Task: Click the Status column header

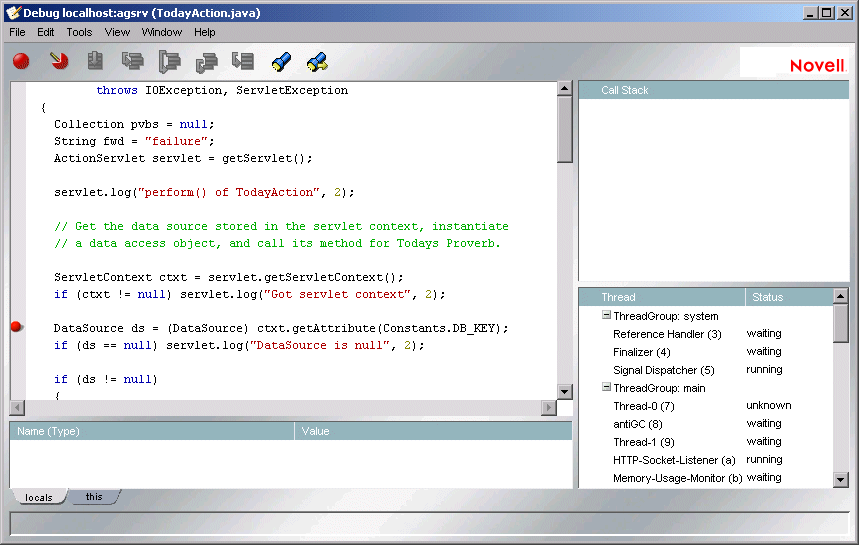Action: pos(789,297)
